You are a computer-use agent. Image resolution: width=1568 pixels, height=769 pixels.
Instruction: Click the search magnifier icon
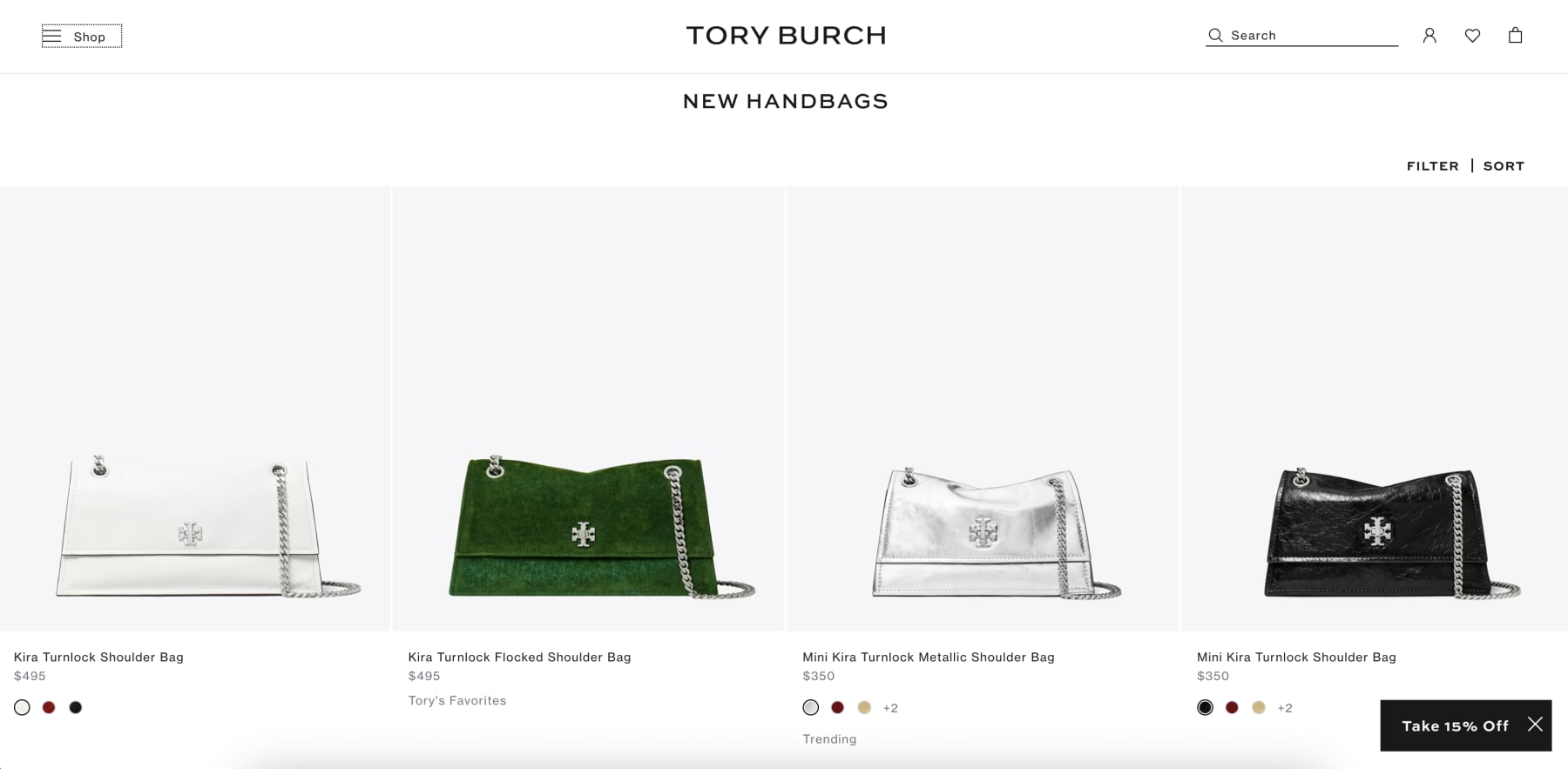[1214, 35]
